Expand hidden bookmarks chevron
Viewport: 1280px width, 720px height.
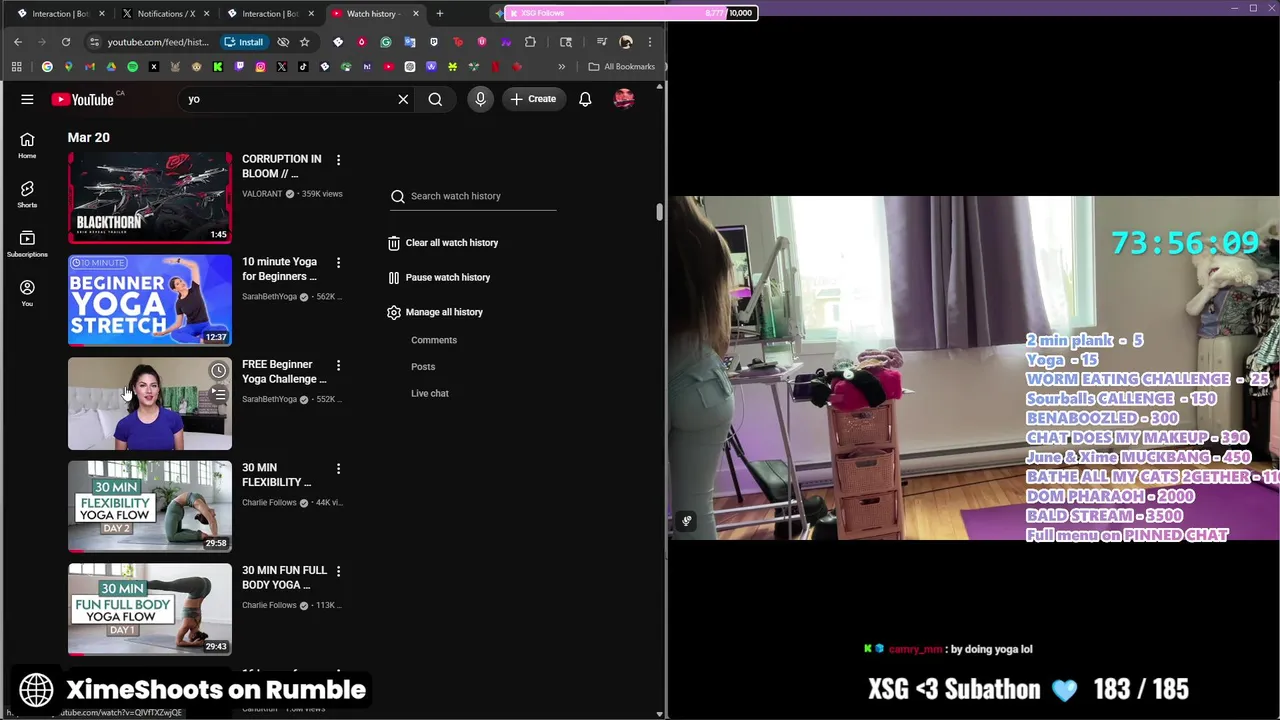click(561, 67)
